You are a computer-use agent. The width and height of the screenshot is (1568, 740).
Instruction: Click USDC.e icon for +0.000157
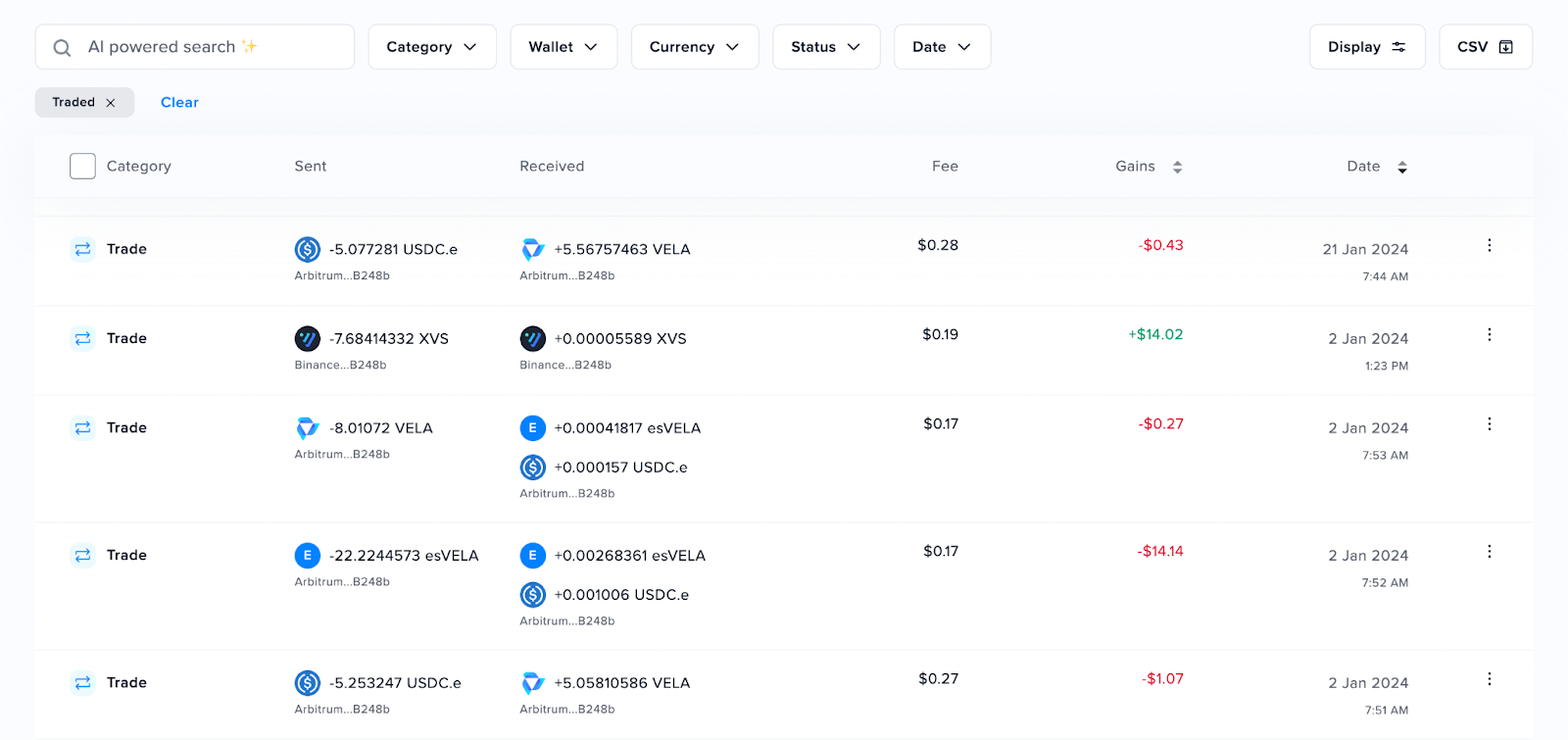click(x=533, y=467)
